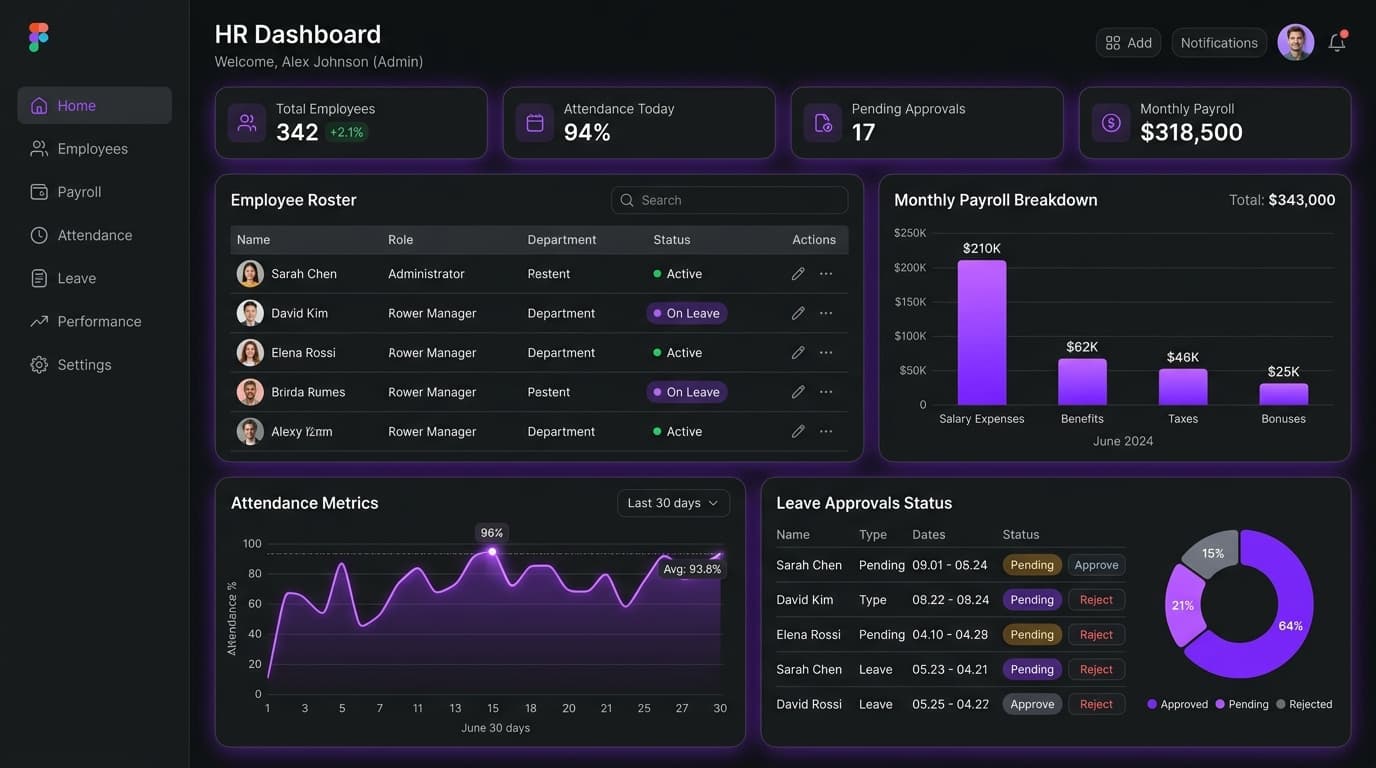Click the Total Employees people icon
1376x768 pixels.
tap(247, 123)
